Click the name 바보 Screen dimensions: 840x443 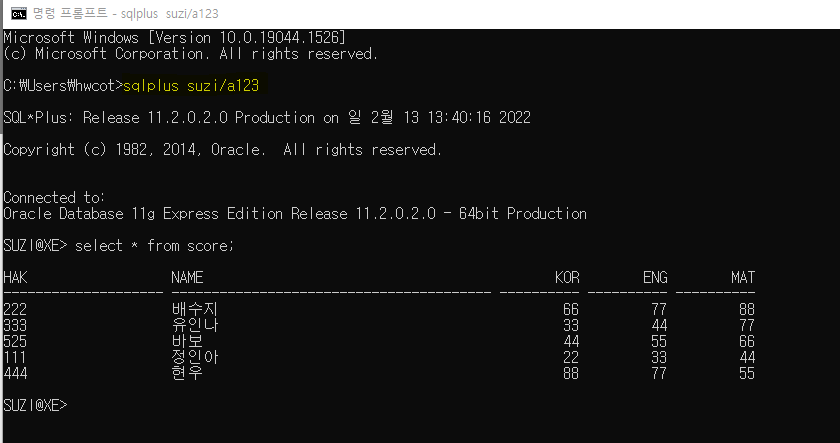187,341
